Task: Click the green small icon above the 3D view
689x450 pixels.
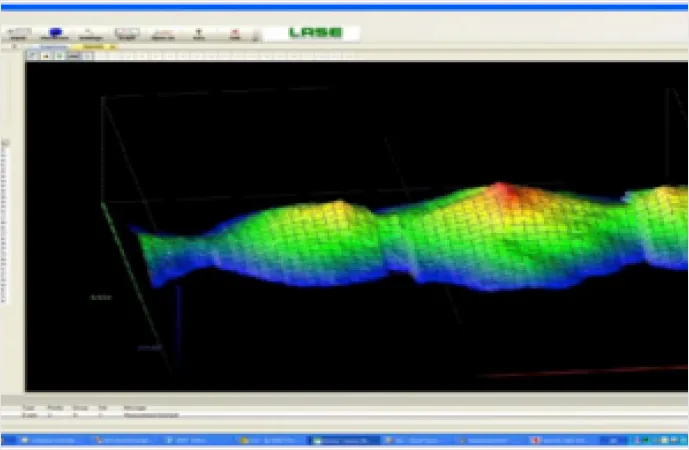Action: coord(60,56)
